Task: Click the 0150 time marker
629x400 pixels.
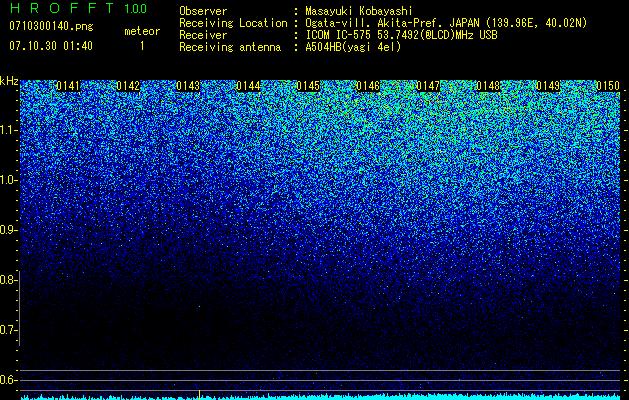Action: pyautogui.click(x=608, y=86)
